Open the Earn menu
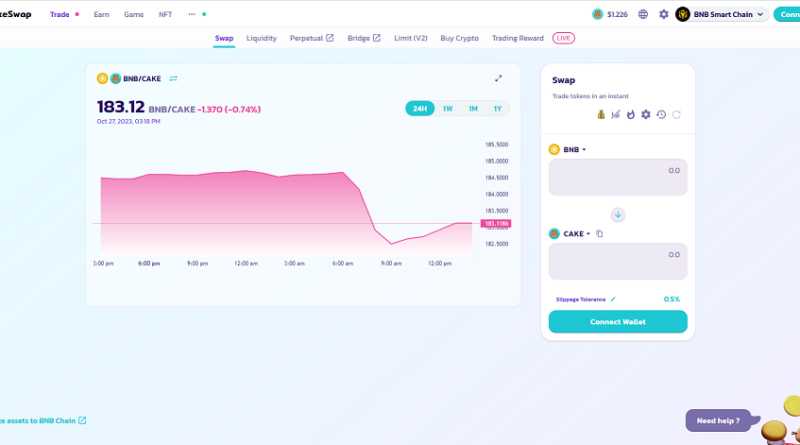Image resolution: width=800 pixels, height=445 pixels. click(101, 15)
